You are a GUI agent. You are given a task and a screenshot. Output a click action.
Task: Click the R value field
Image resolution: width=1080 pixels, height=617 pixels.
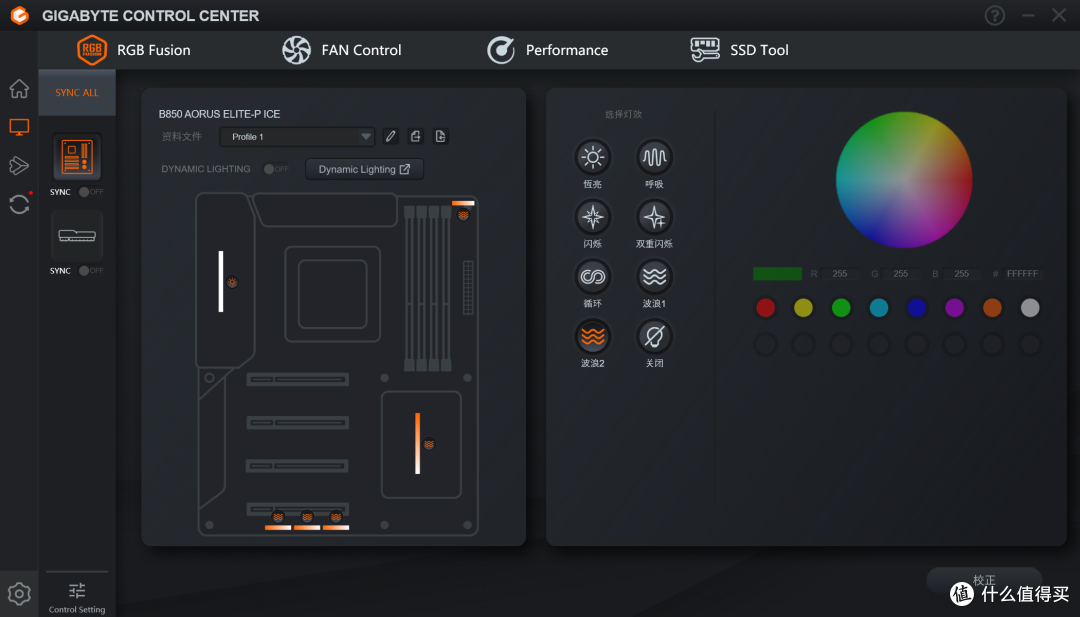(x=840, y=273)
